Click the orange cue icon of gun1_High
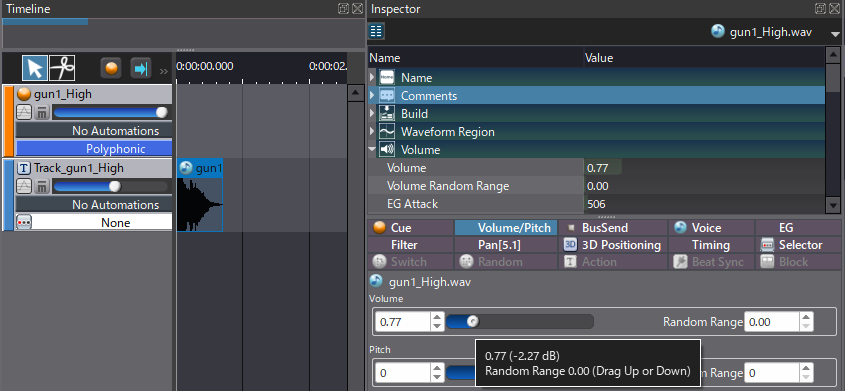Viewport: 845px width, 391px height. click(24, 94)
